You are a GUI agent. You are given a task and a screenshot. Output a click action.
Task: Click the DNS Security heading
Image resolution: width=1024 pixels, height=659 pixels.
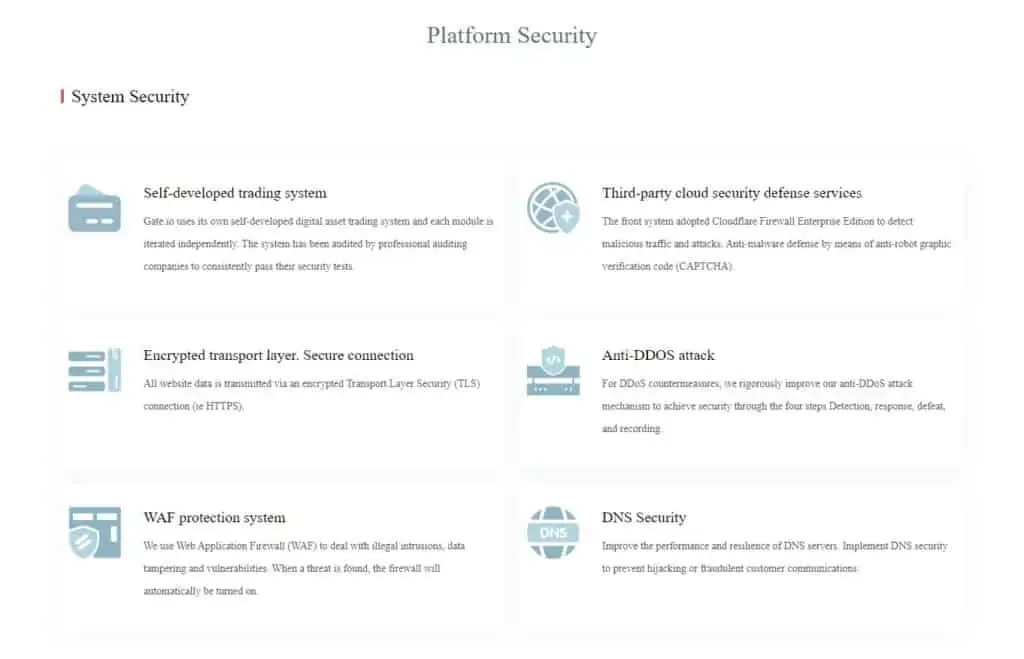[644, 518]
